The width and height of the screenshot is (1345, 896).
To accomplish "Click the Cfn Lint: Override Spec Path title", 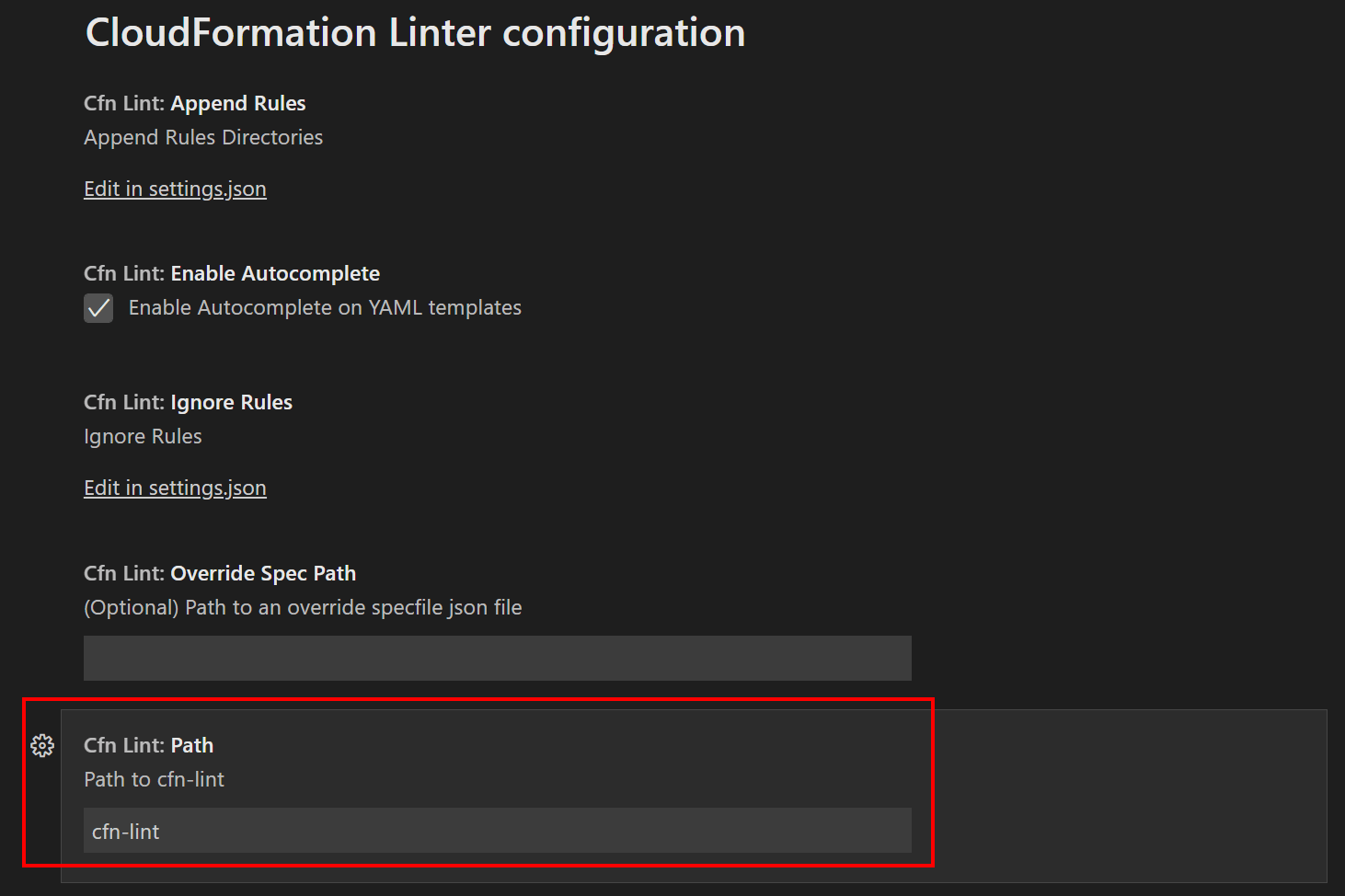I will 220,572.
